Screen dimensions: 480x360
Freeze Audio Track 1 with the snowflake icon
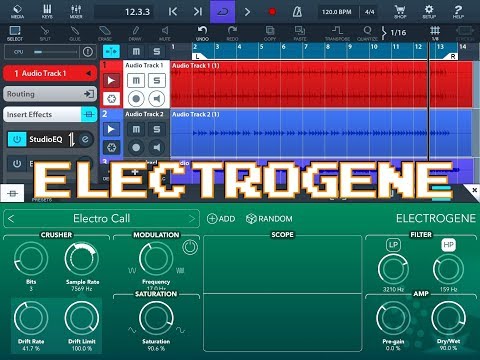pyautogui.click(x=111, y=99)
